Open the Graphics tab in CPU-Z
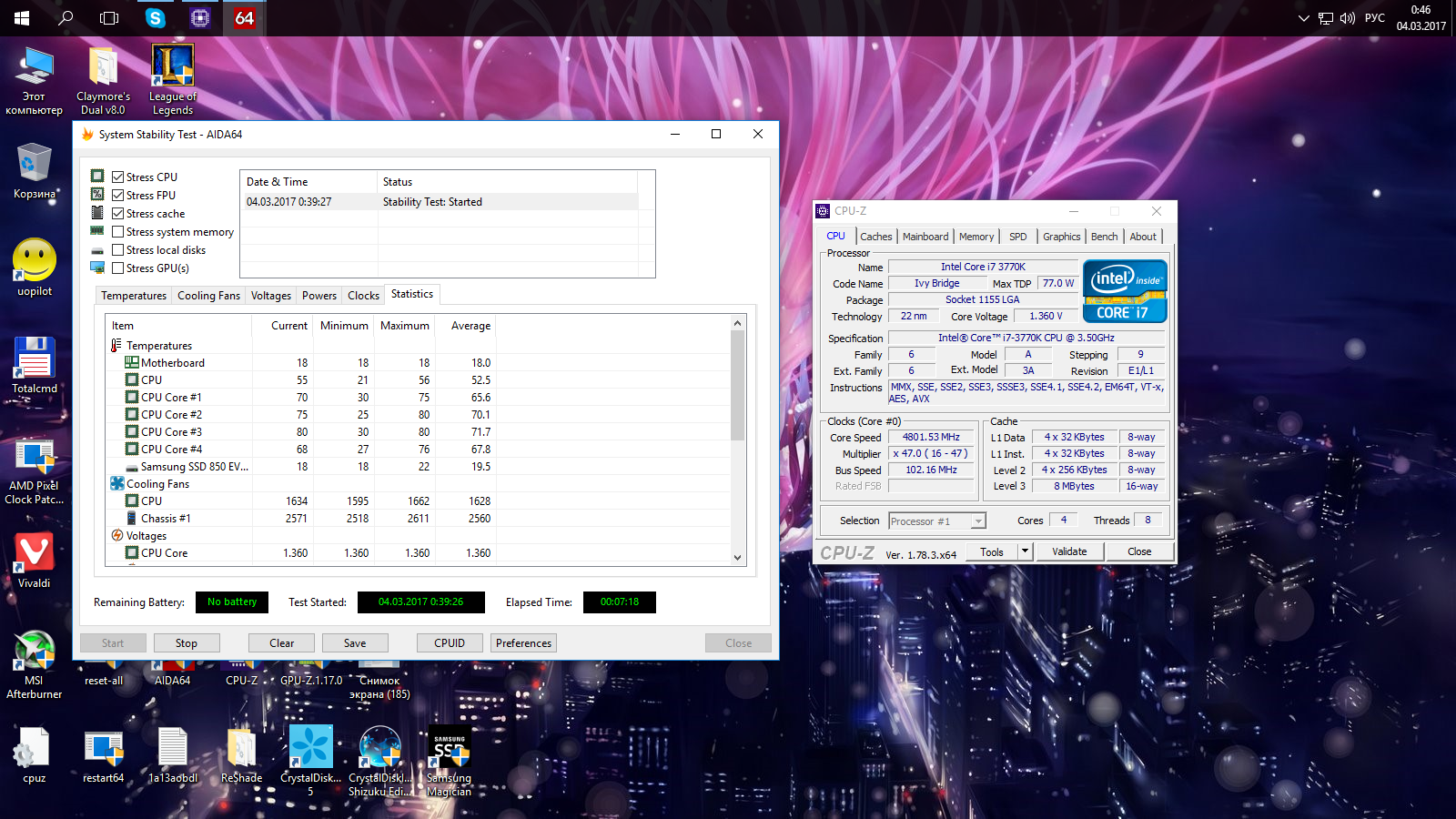1456x819 pixels. 1062,237
